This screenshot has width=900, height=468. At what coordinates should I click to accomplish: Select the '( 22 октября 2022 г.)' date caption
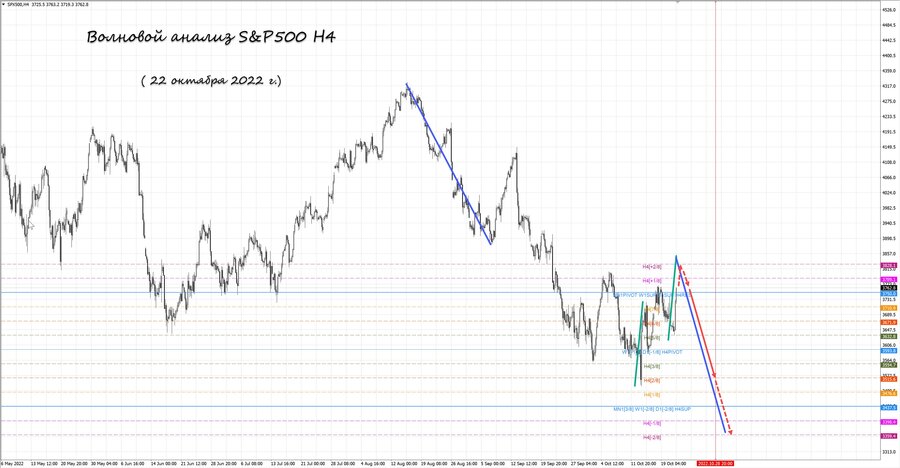[211, 80]
